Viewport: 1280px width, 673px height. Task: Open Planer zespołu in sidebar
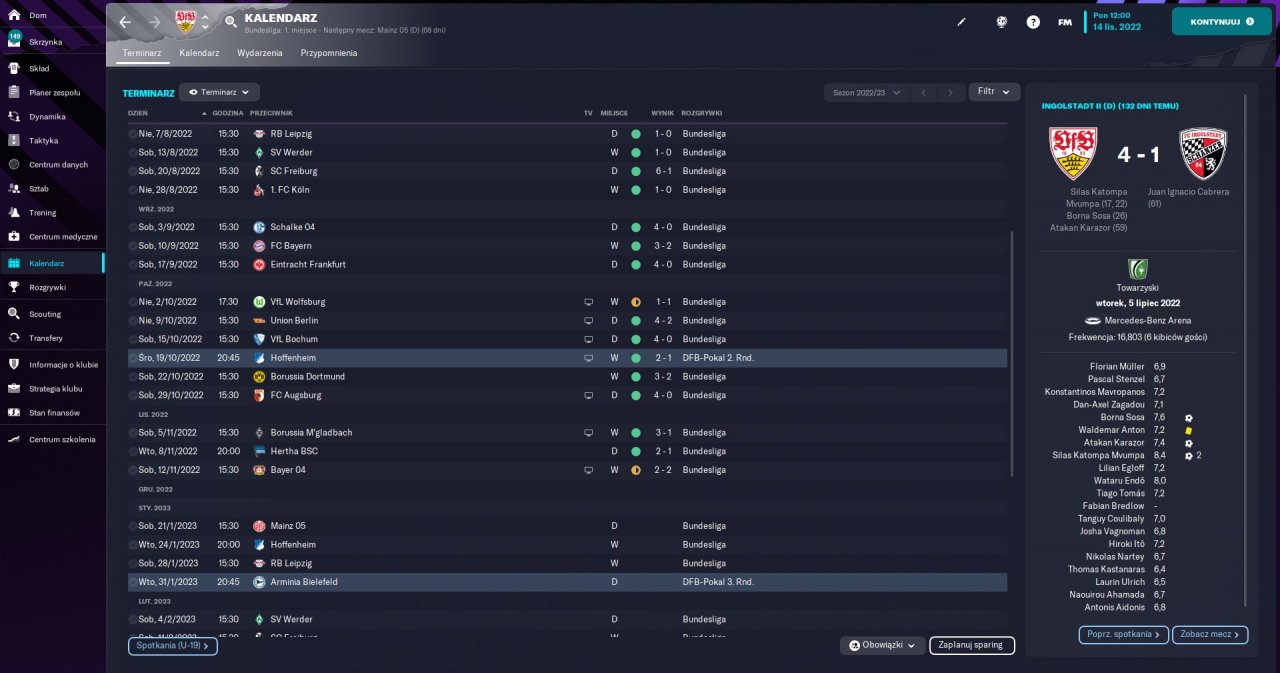pos(55,92)
